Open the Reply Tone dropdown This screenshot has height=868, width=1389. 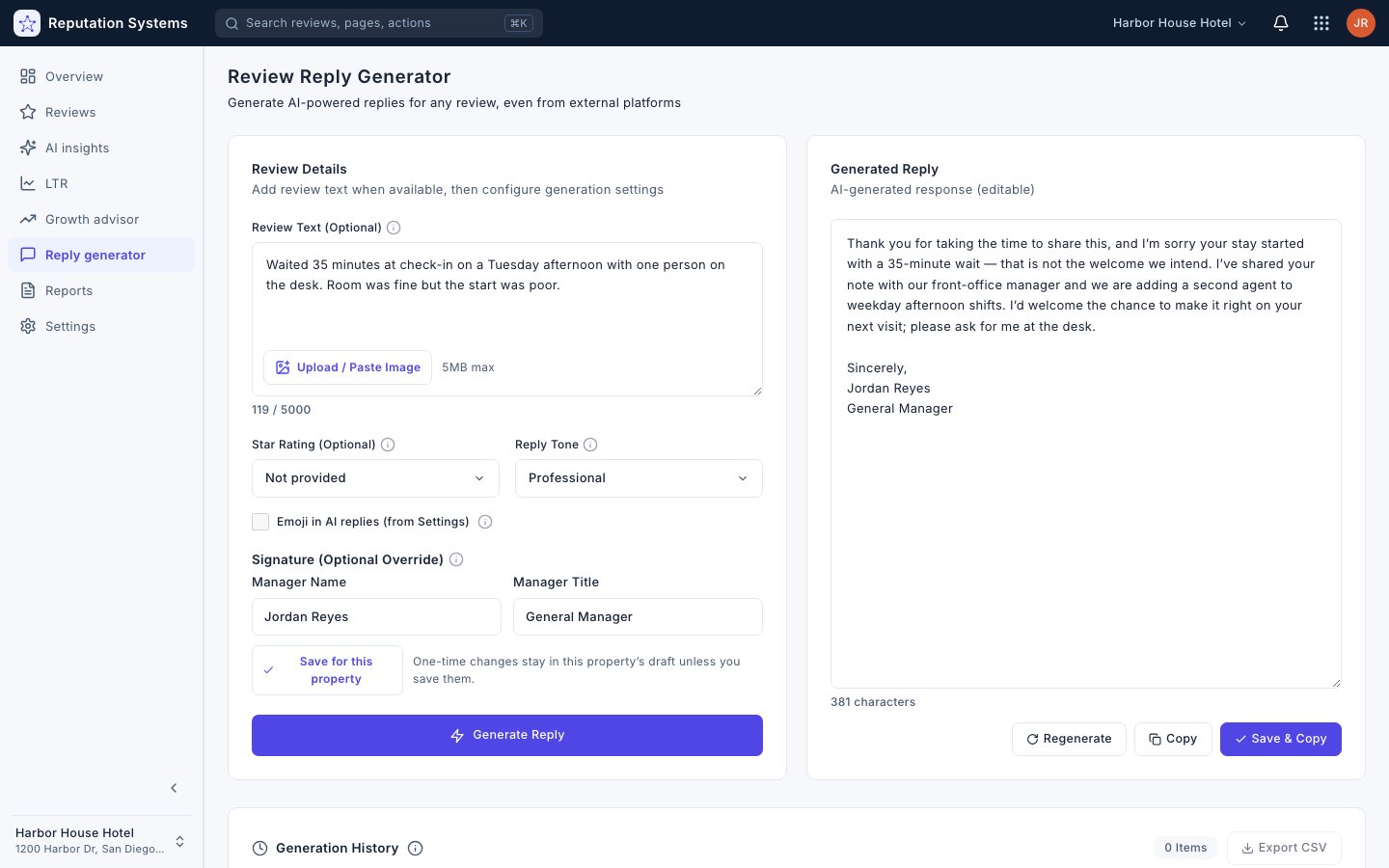click(x=639, y=478)
